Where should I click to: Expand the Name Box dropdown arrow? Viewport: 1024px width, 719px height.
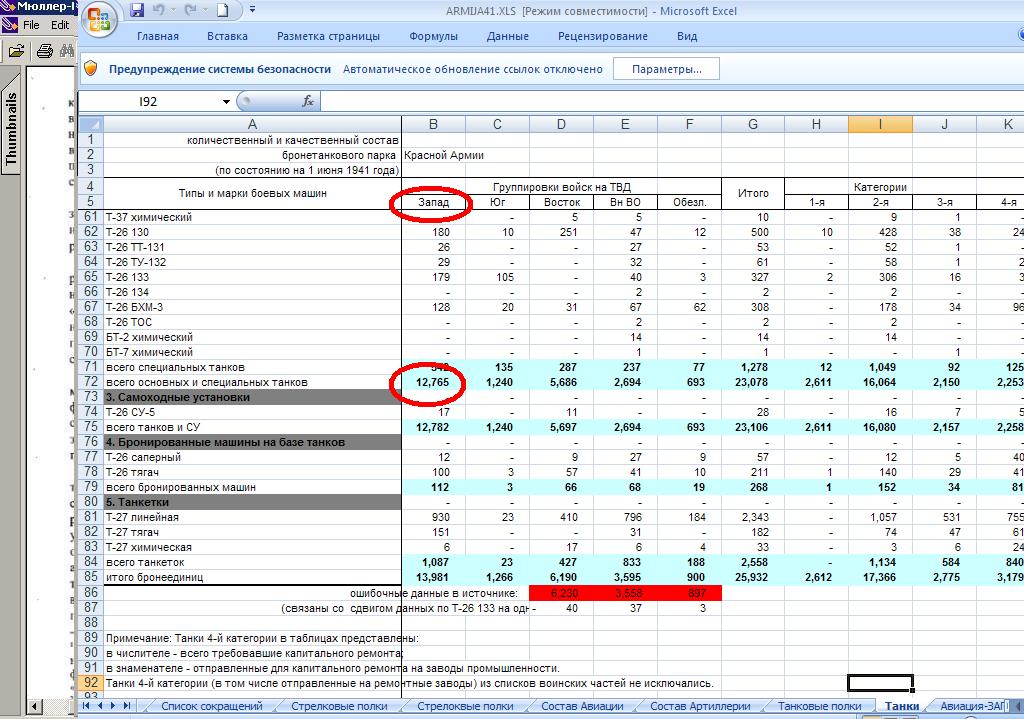click(x=226, y=101)
